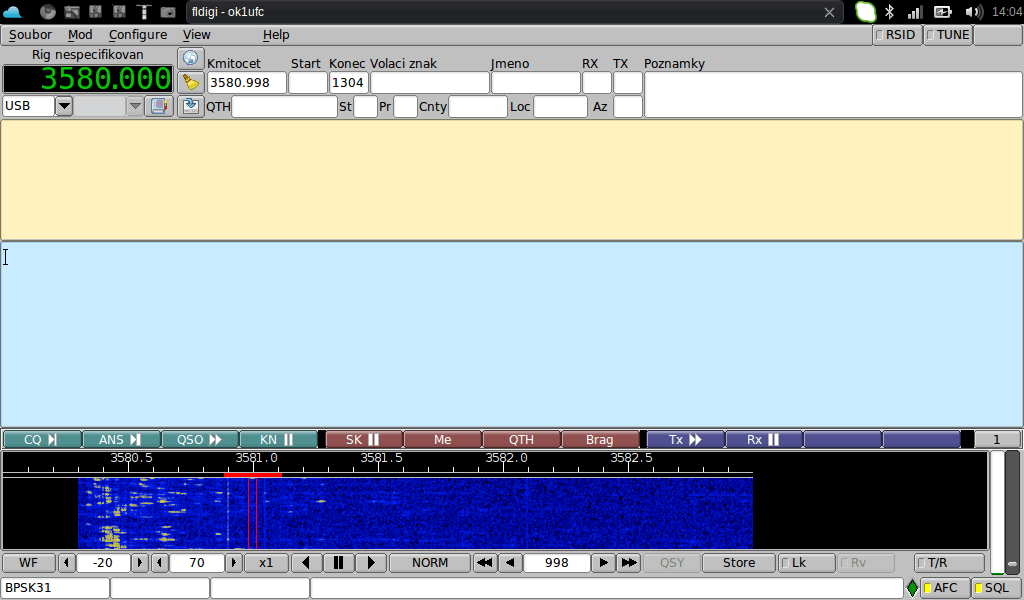The height and width of the screenshot is (600, 1024).
Task: Open the Configure menu
Action: pos(138,35)
